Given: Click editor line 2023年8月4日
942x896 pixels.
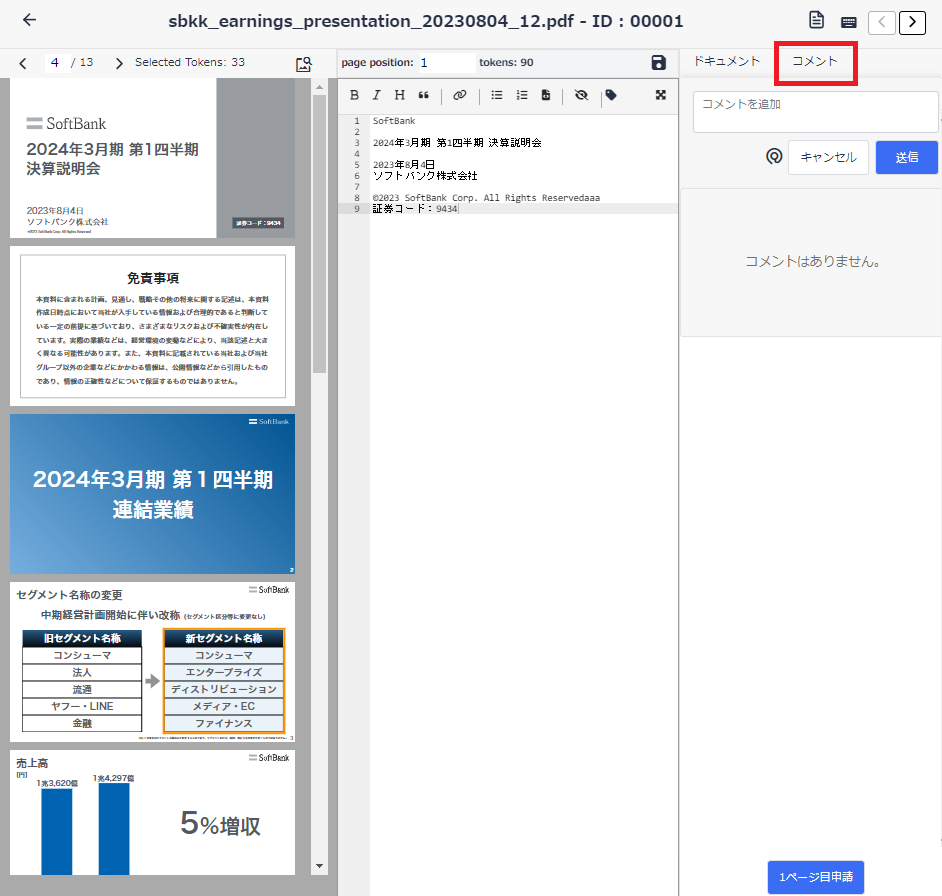Looking at the screenshot, I should point(403,165).
